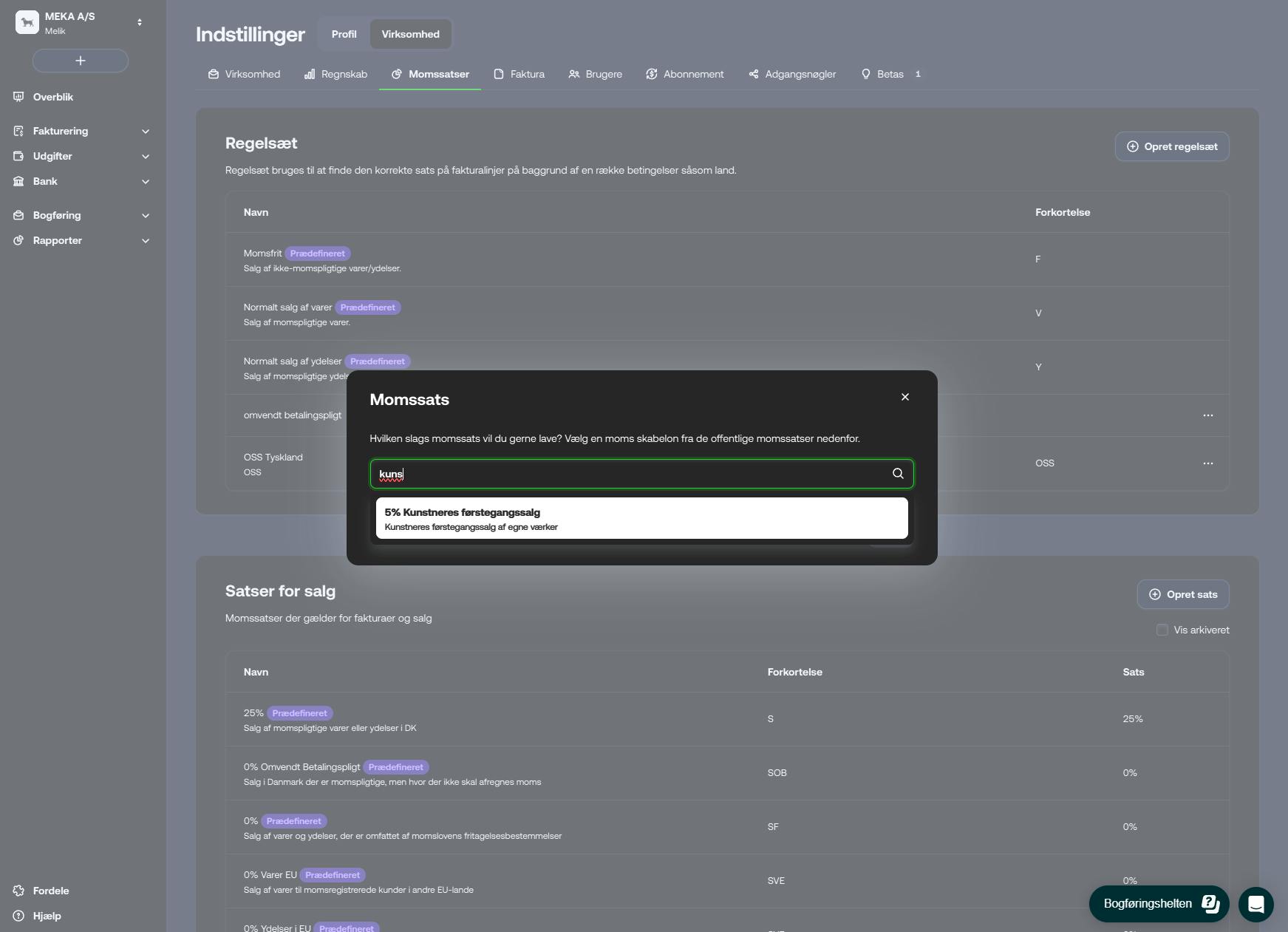Screen dimensions: 1288x932
Task: Select 5% Kunstneres førstegangssalg result
Action: point(641,518)
